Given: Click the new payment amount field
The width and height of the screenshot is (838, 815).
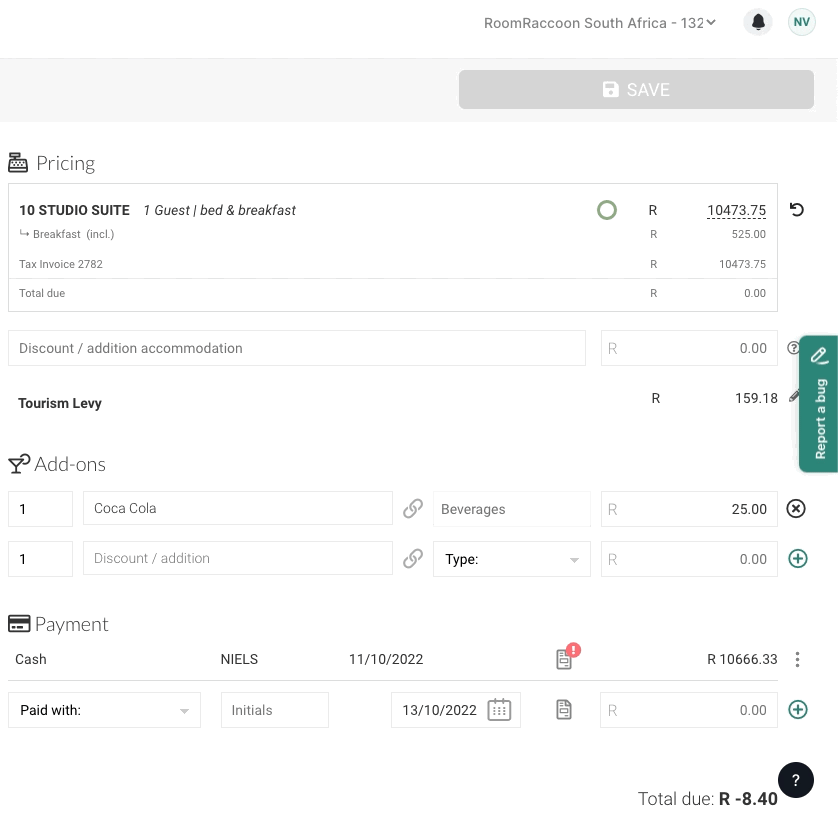Looking at the screenshot, I should [689, 710].
